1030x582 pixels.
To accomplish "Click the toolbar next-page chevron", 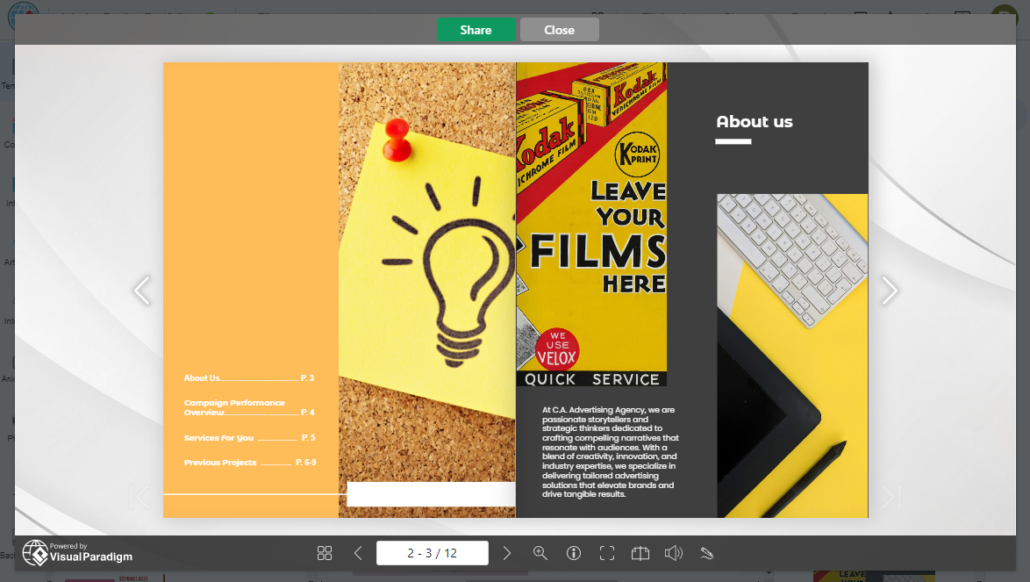I will [x=507, y=552].
